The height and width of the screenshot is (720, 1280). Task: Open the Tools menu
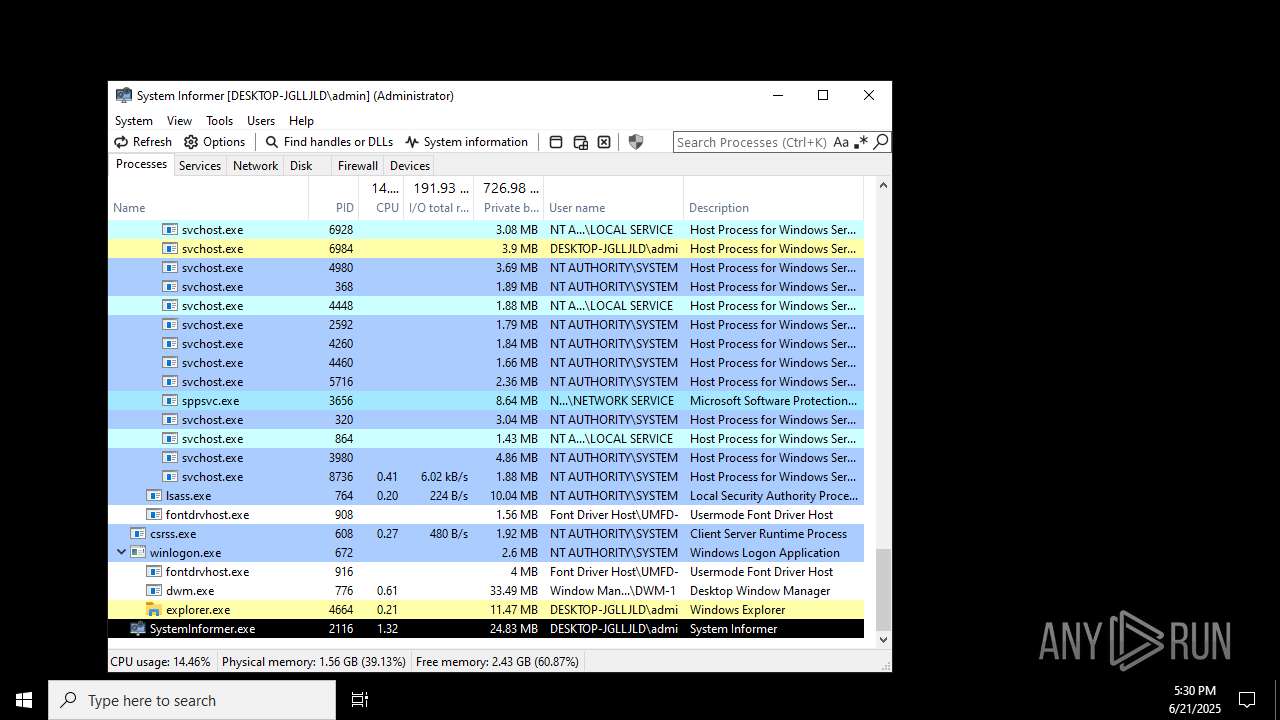[x=219, y=121]
